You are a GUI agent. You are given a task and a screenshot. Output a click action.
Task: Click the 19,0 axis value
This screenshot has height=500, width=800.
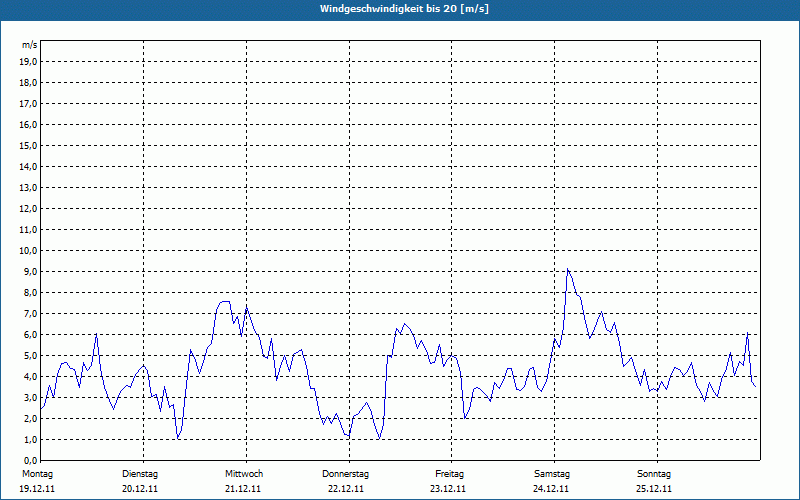pyautogui.click(x=28, y=62)
